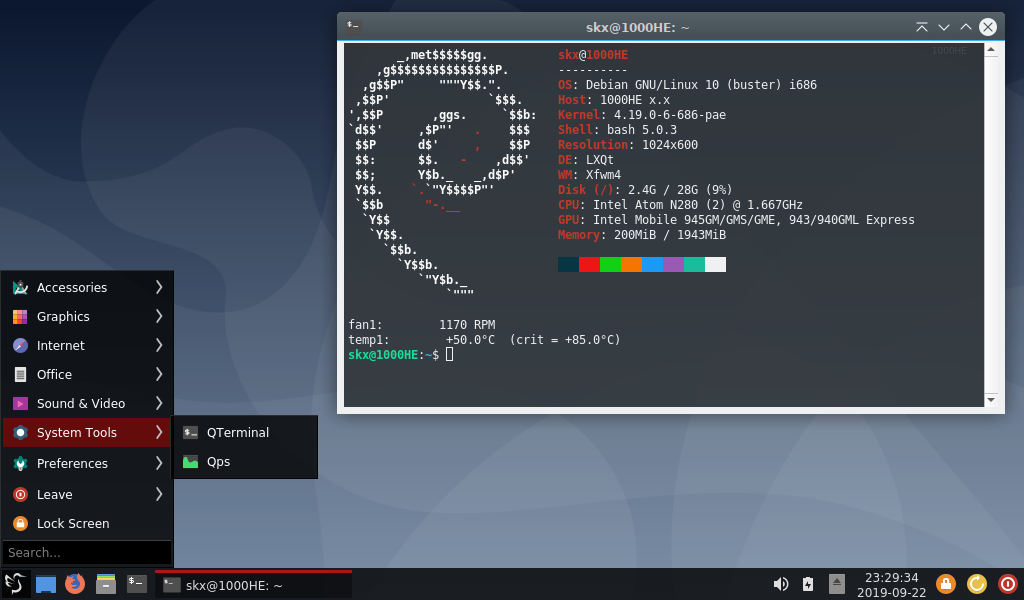Click the Accessories category icon
This screenshot has height=600, width=1024.
point(20,287)
